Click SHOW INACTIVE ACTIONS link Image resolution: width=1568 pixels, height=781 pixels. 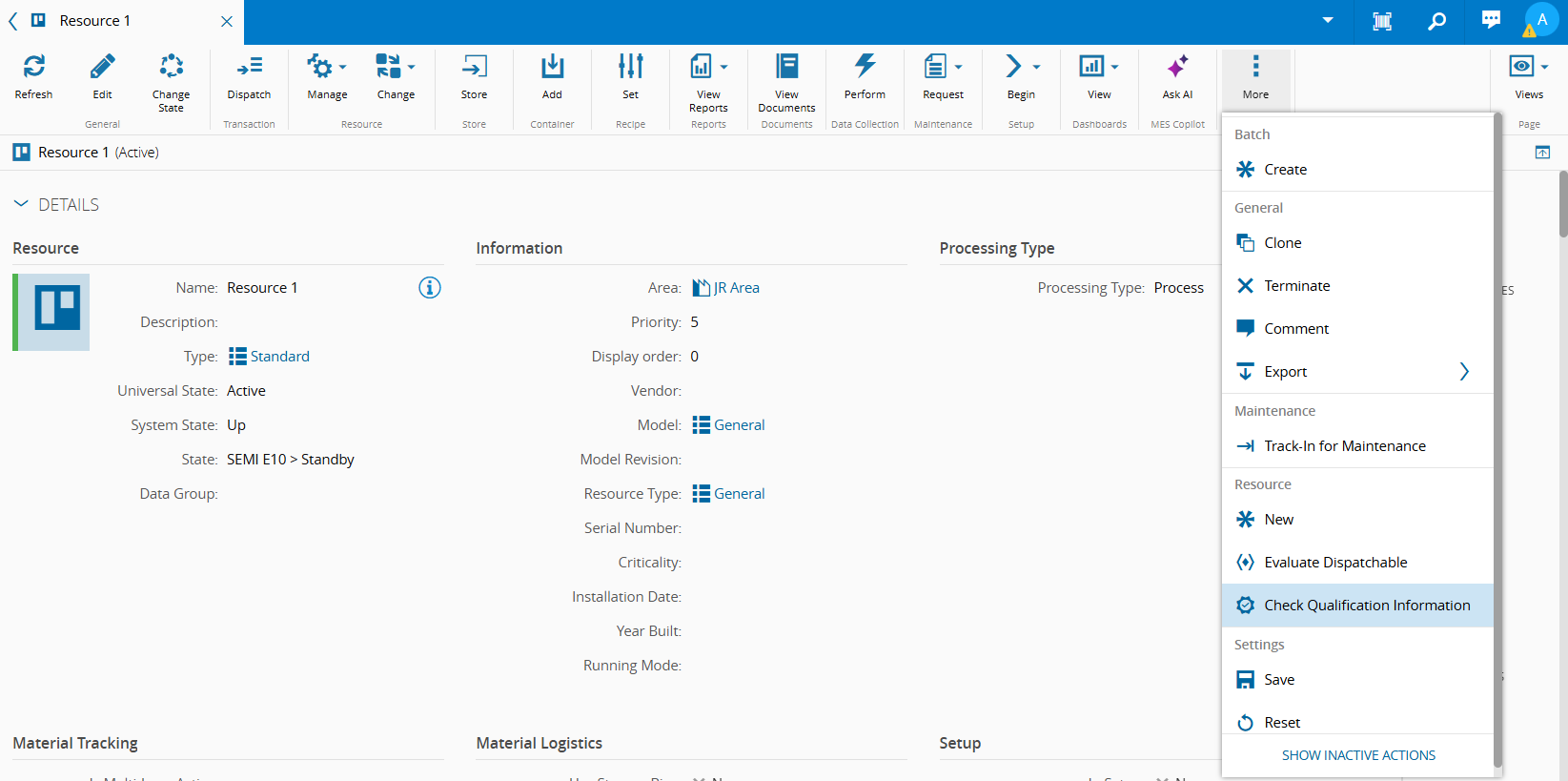click(x=1358, y=755)
